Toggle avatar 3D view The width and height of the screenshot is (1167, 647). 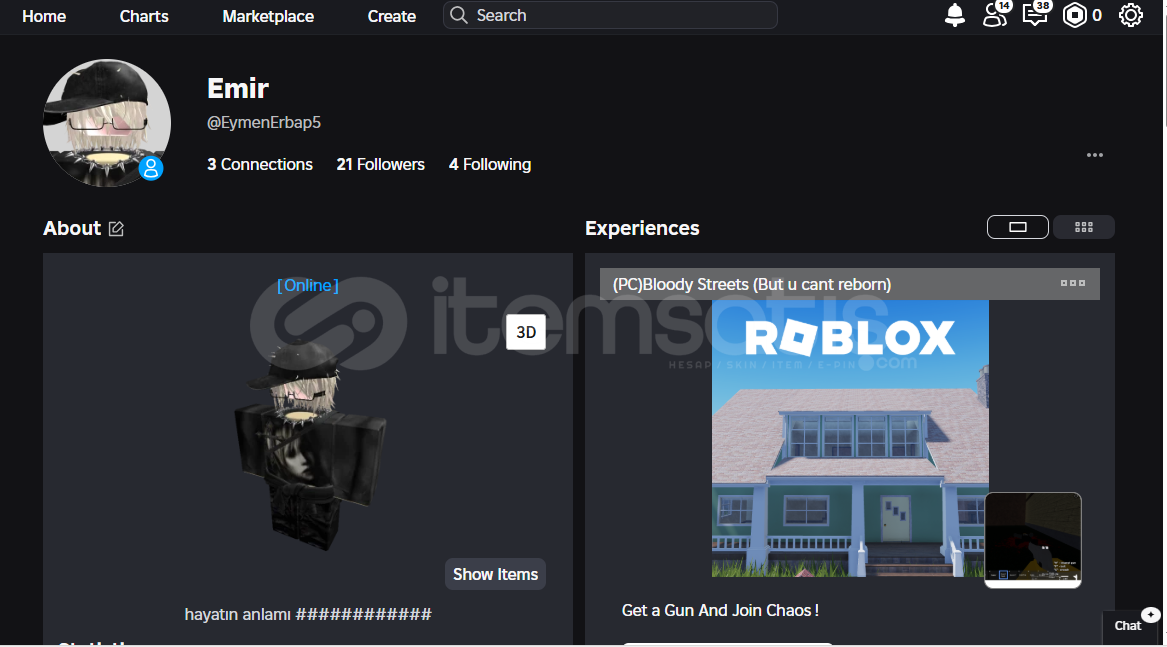click(x=525, y=332)
